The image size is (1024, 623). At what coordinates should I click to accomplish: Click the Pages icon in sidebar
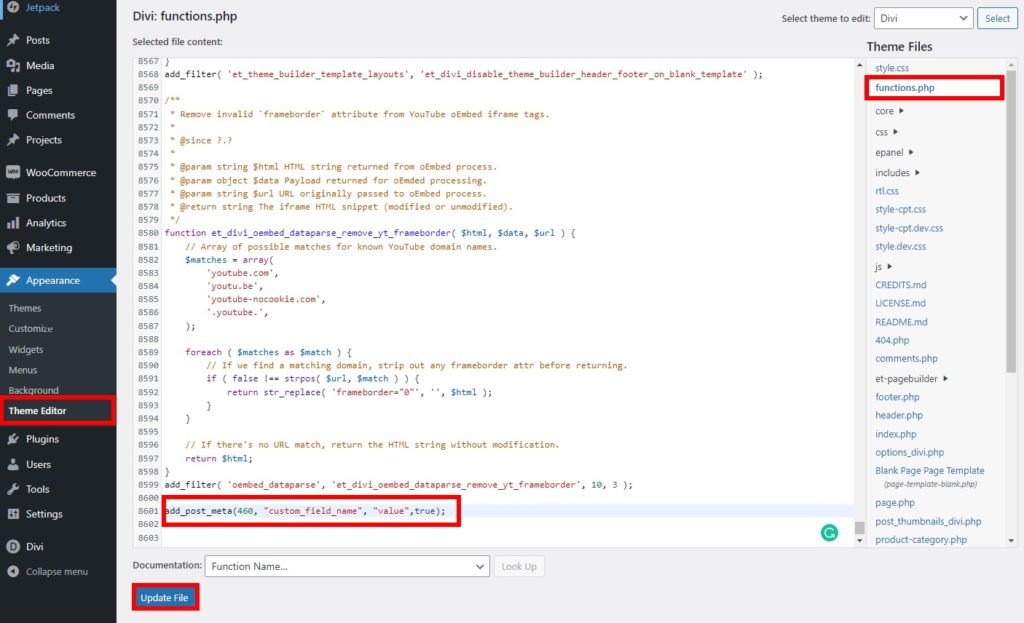pos(12,90)
